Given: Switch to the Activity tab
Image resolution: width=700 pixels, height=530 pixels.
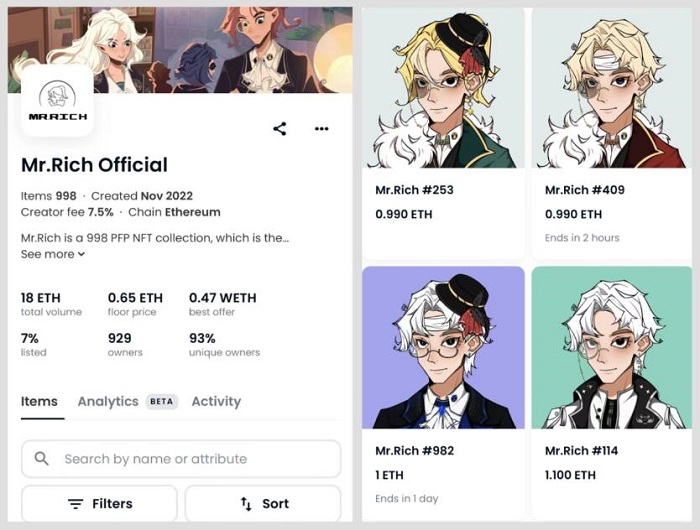Looking at the screenshot, I should (x=216, y=401).
